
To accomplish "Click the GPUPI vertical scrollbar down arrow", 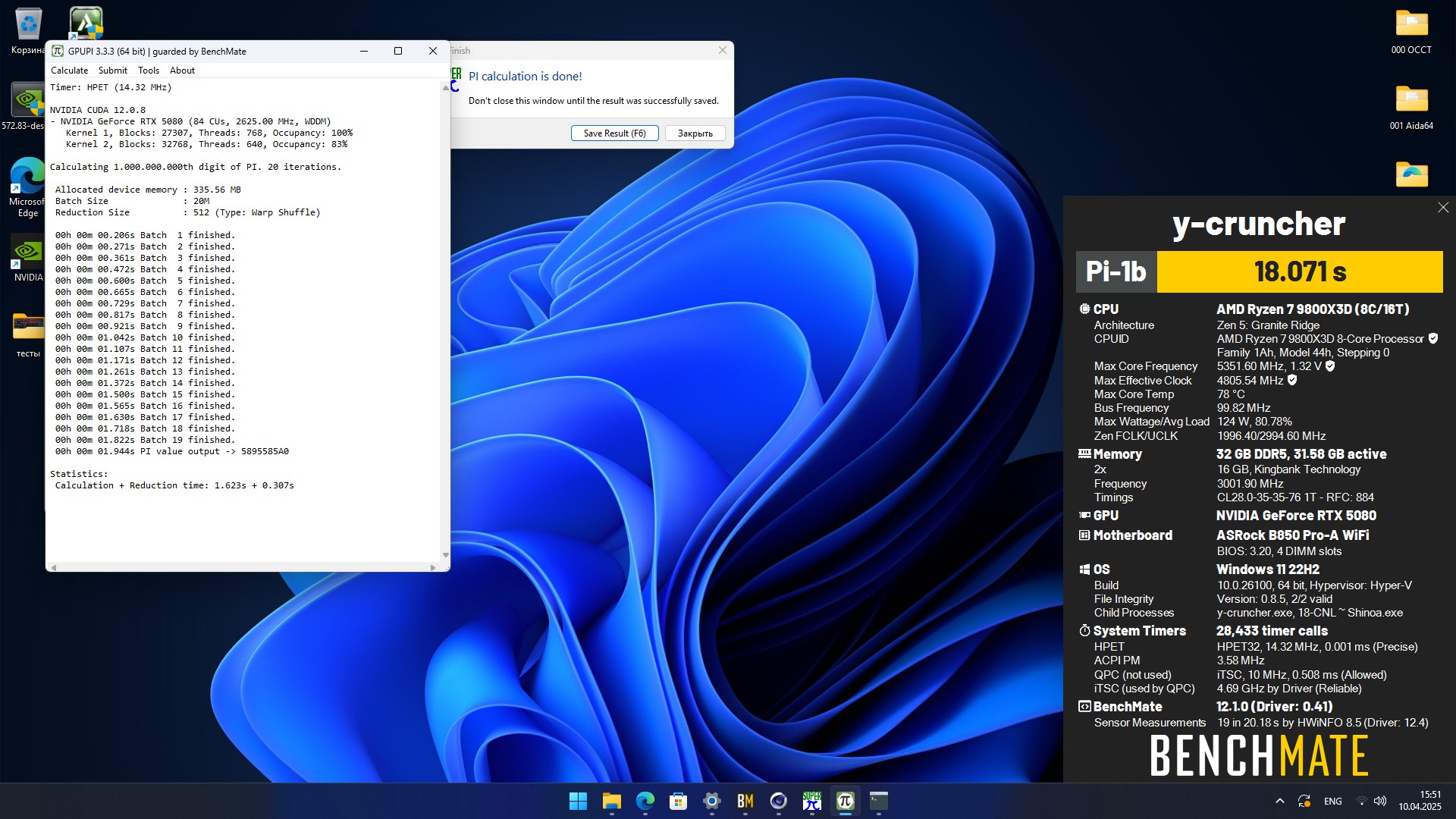I will [x=445, y=555].
